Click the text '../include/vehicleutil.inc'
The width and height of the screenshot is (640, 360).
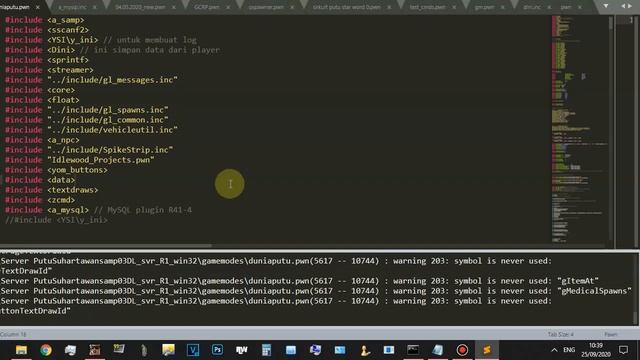pyautogui.click(x=112, y=130)
